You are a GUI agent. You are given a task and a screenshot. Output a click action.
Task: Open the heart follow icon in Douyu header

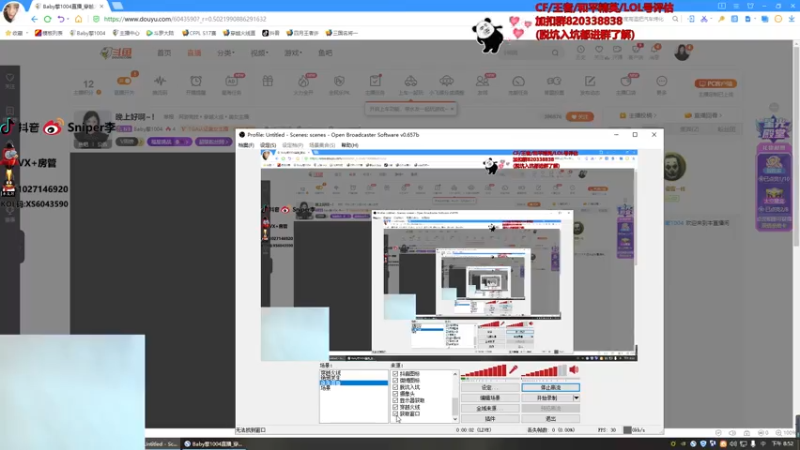599,50
